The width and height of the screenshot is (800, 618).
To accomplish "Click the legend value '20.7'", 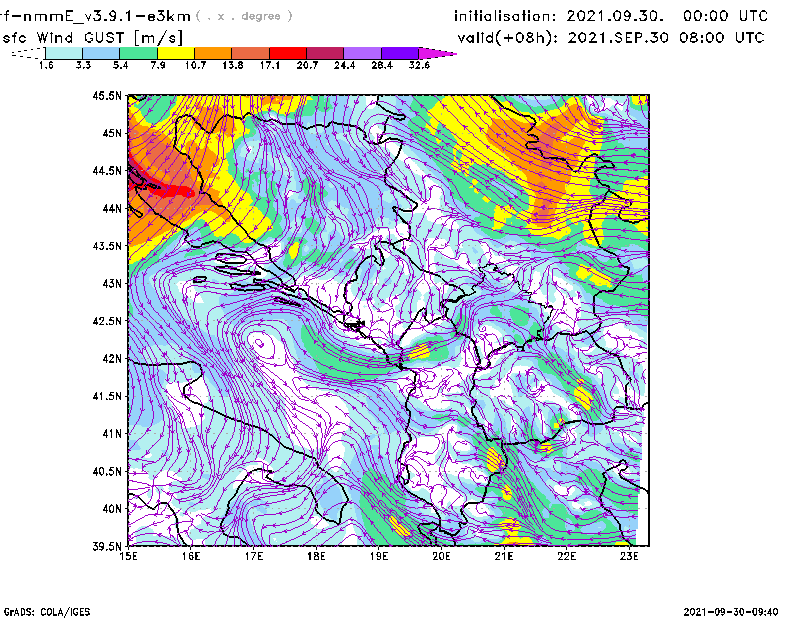I will (x=307, y=65).
